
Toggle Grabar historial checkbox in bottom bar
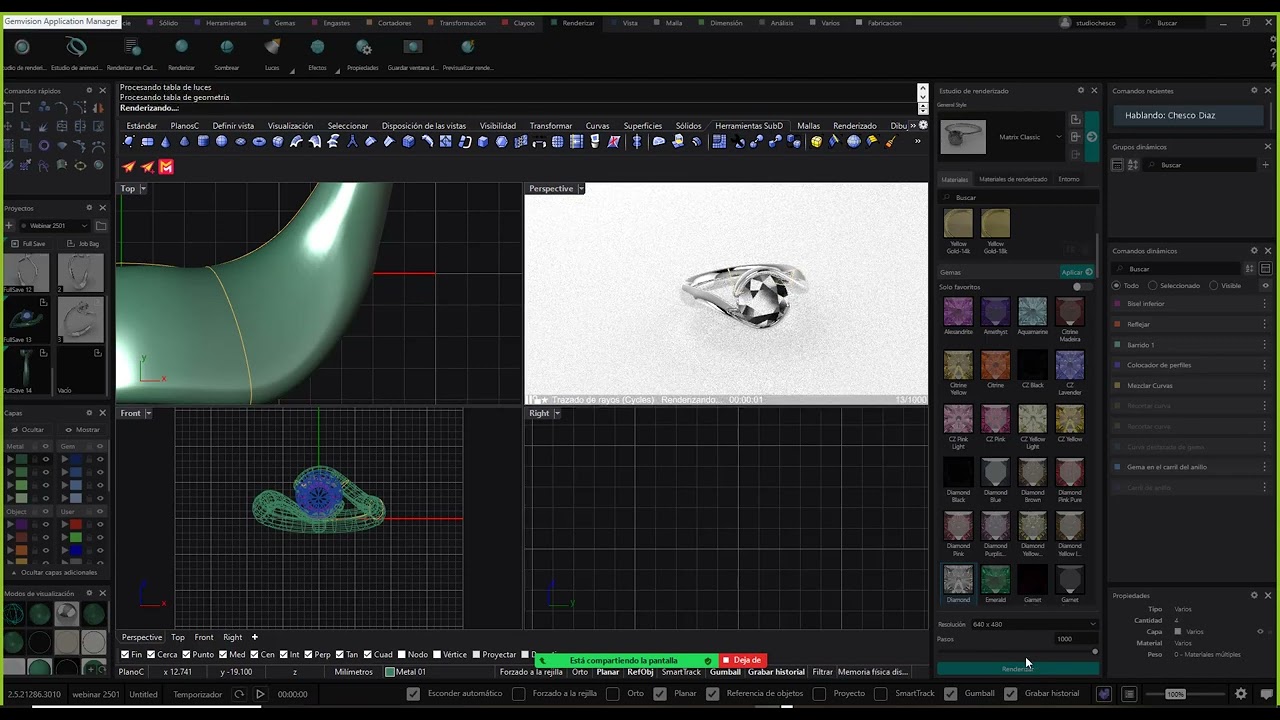coord(1010,693)
